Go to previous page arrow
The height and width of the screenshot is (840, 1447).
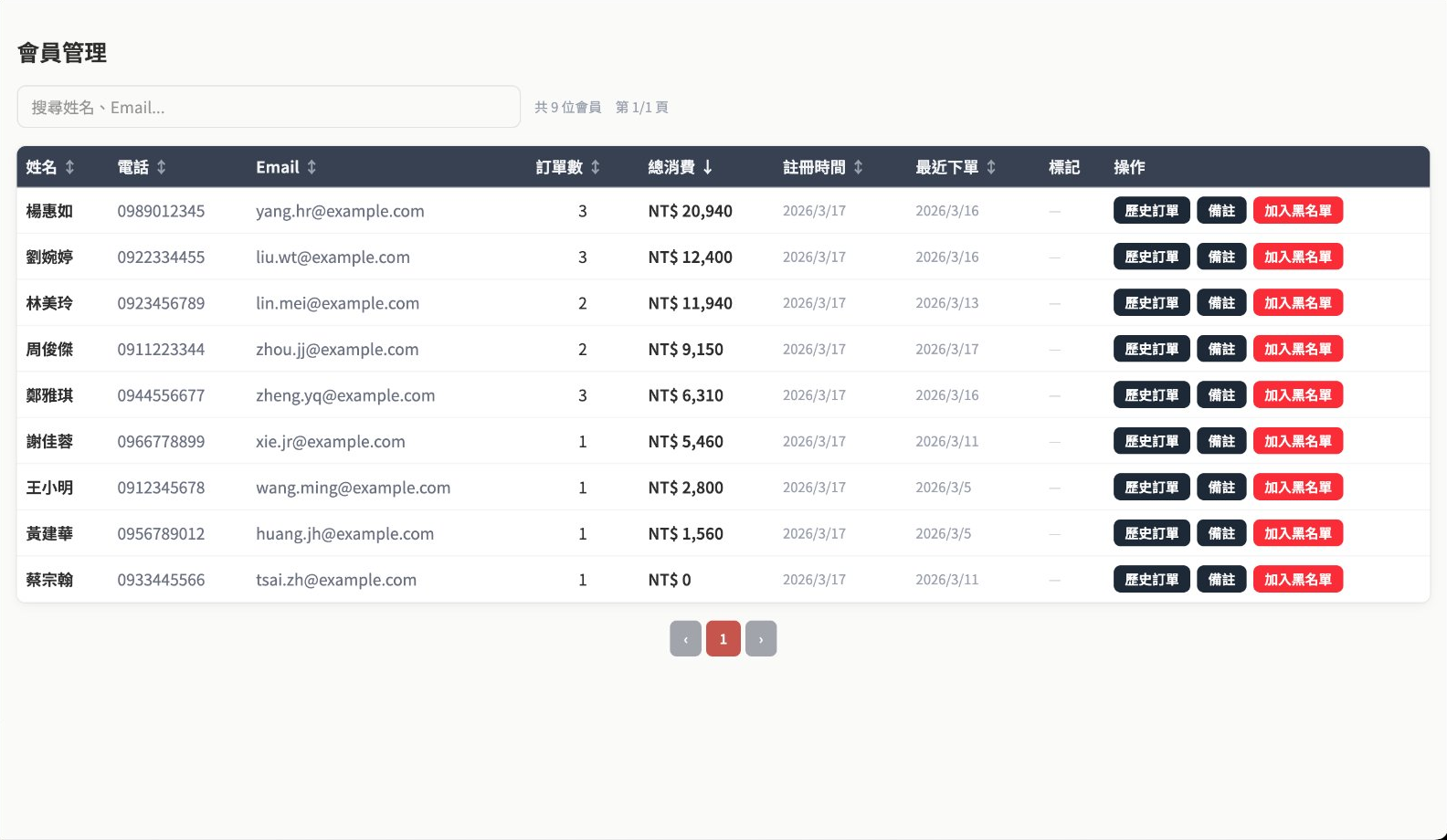click(685, 638)
